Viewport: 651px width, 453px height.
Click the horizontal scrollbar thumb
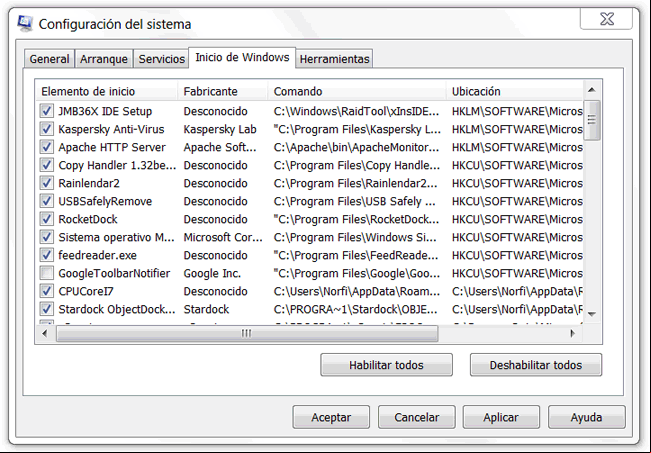pyautogui.click(x=247, y=333)
